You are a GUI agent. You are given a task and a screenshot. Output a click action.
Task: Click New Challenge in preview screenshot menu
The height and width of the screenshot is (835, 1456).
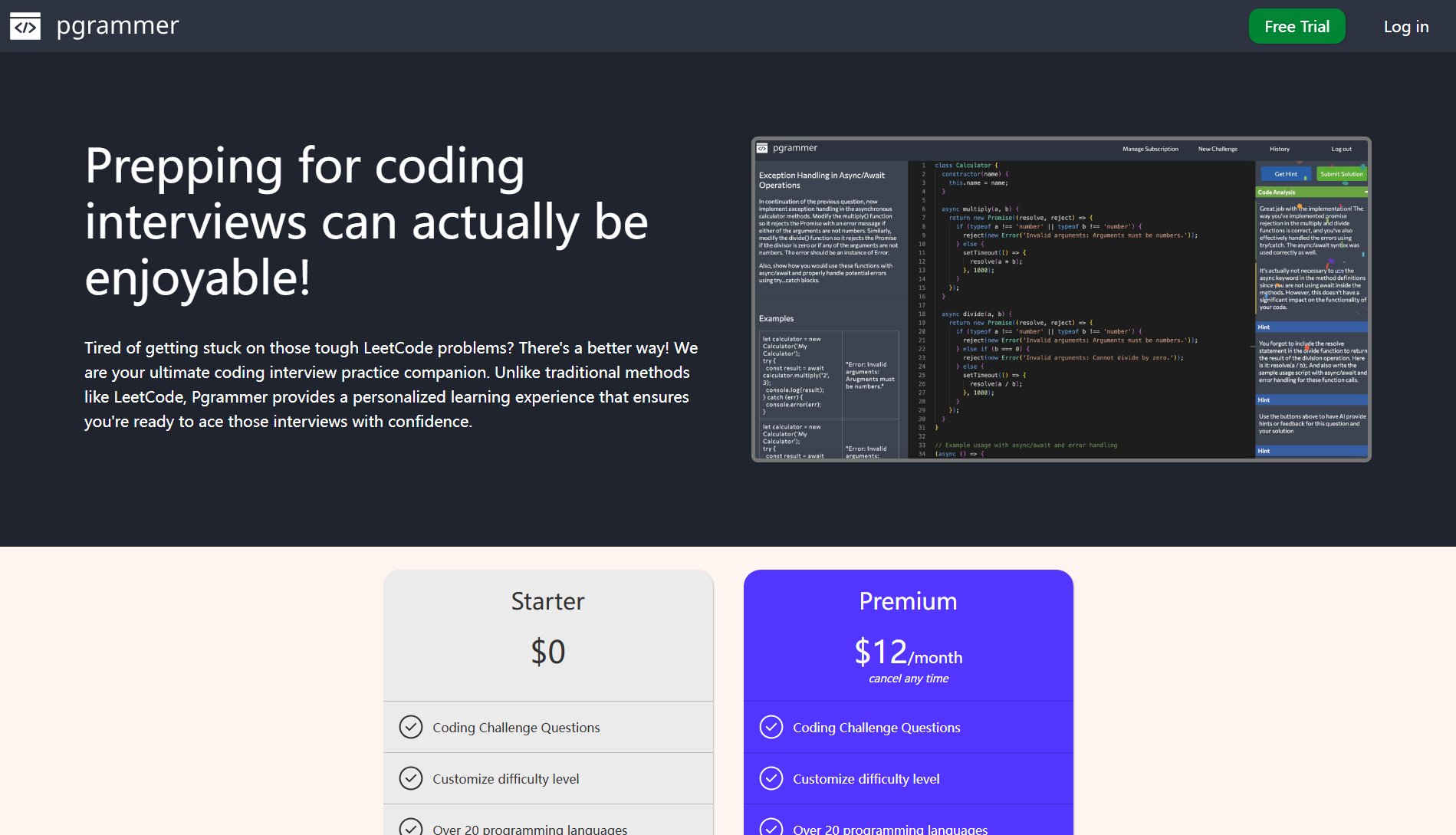[1218, 149]
